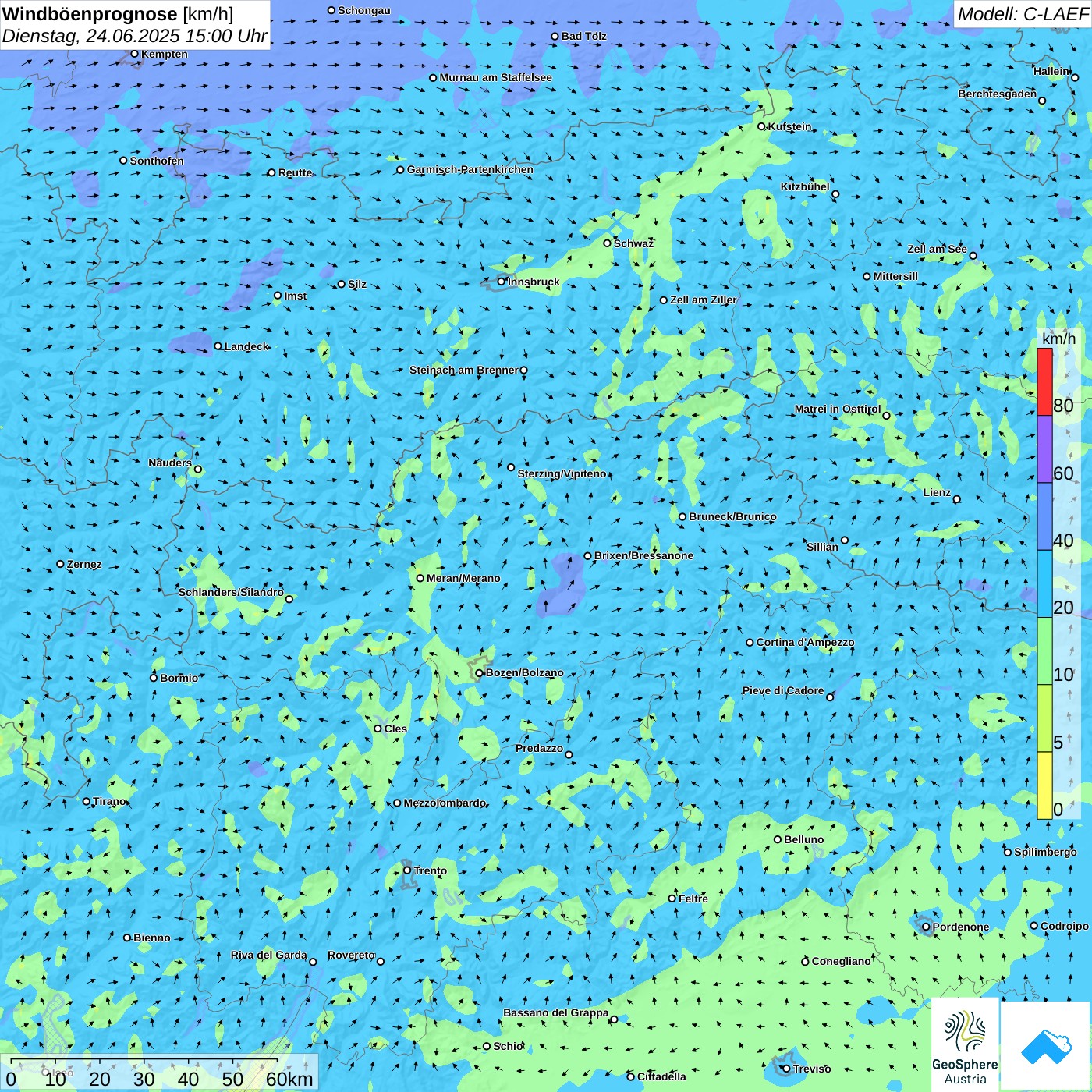Click the yellow 0-5 km/h legend band
The image size is (1092, 1092).
tap(1044, 785)
